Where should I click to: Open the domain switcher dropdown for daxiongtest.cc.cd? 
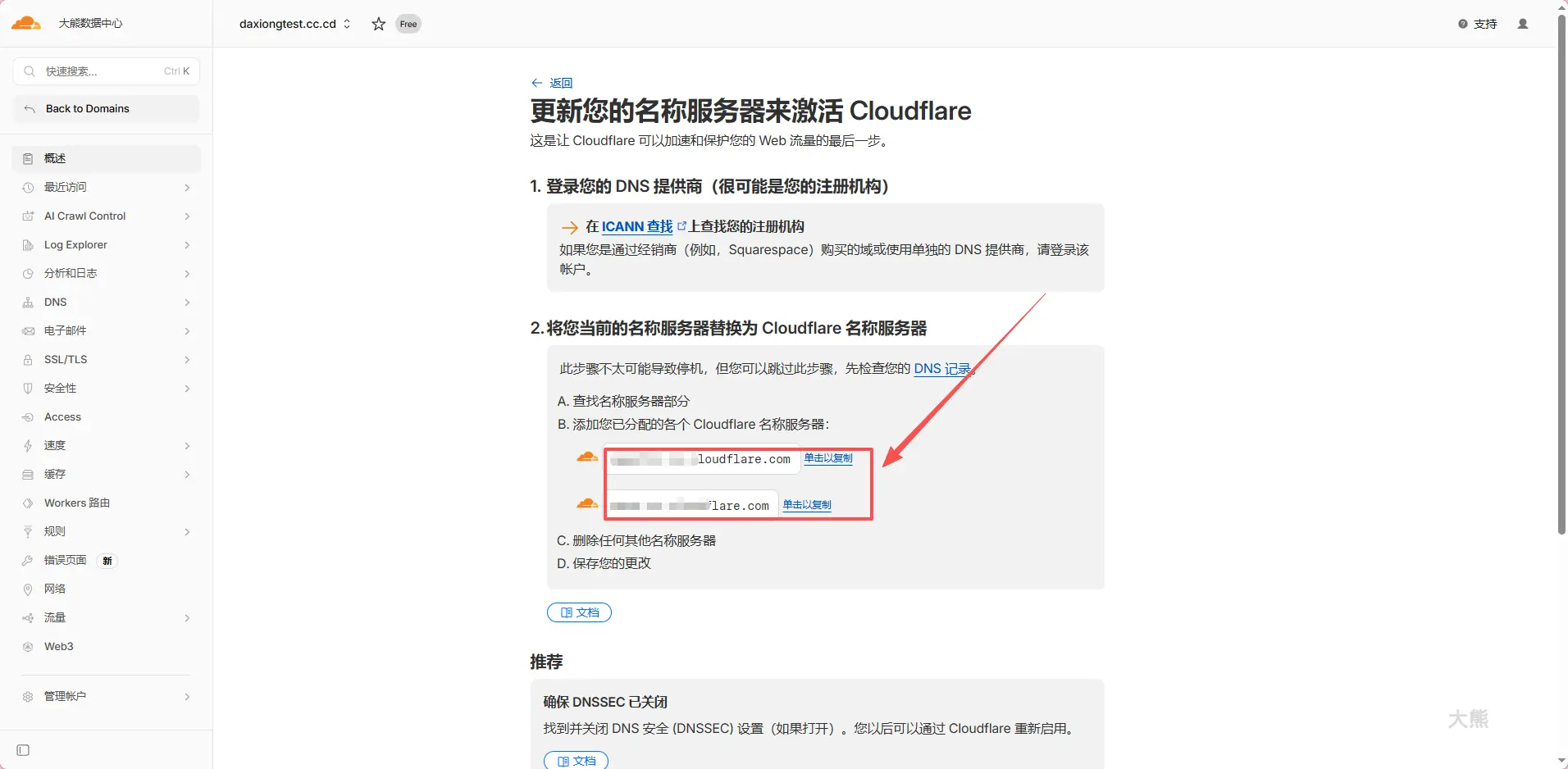coord(346,24)
